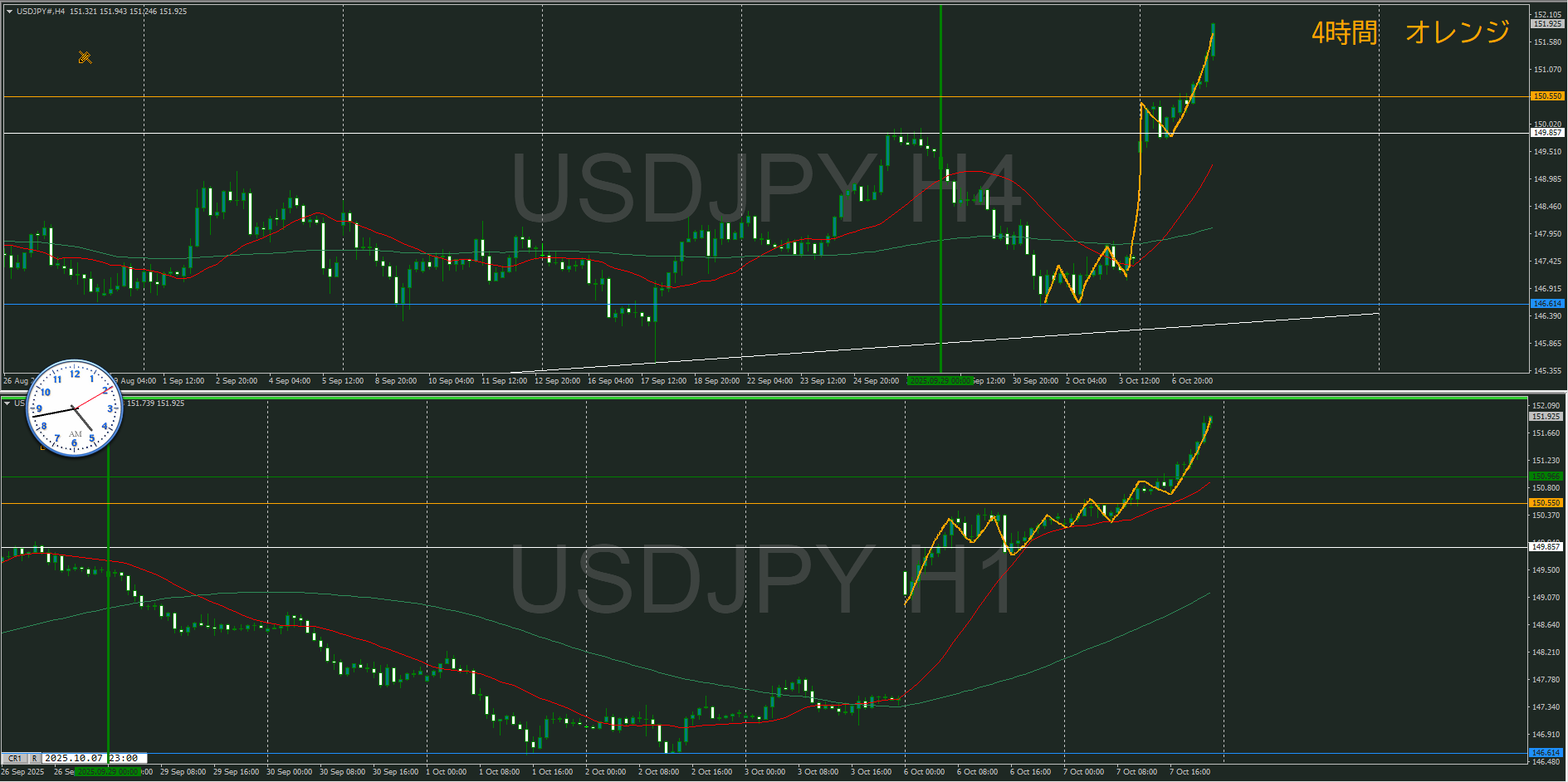Click the blue 146.614 price label on the H4 chart

(x=1546, y=304)
